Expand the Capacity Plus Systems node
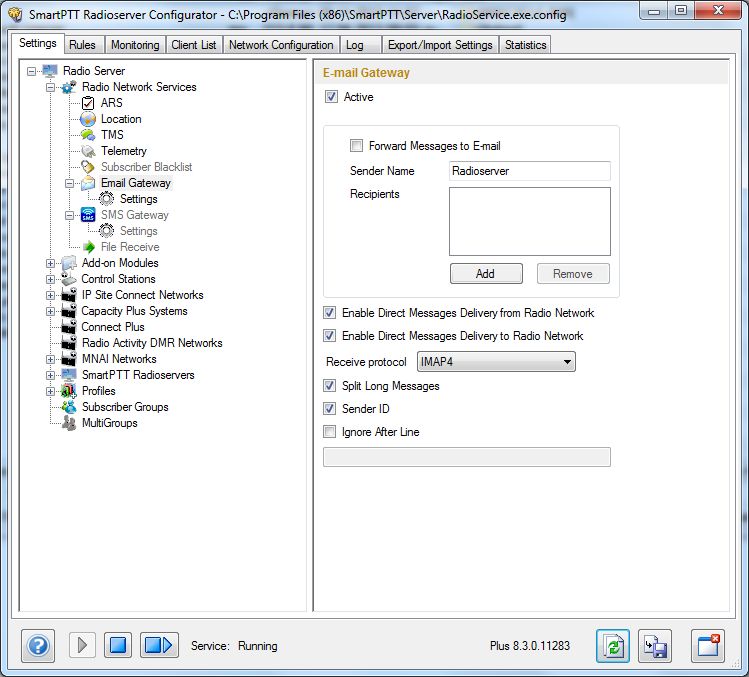749x677 pixels. coord(51,312)
